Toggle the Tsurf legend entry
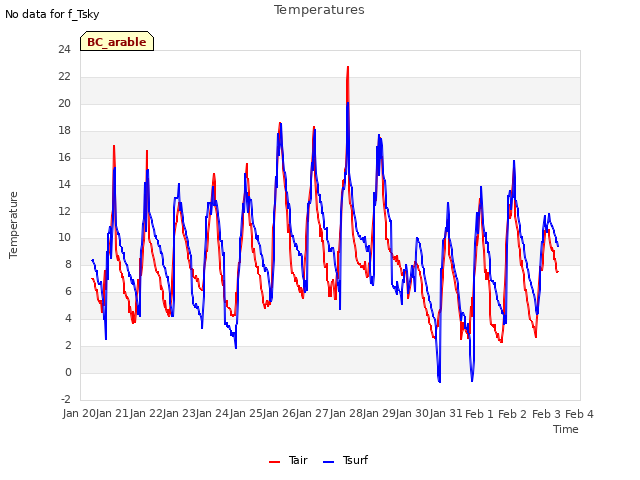The height and width of the screenshot is (480, 640). coord(345,460)
